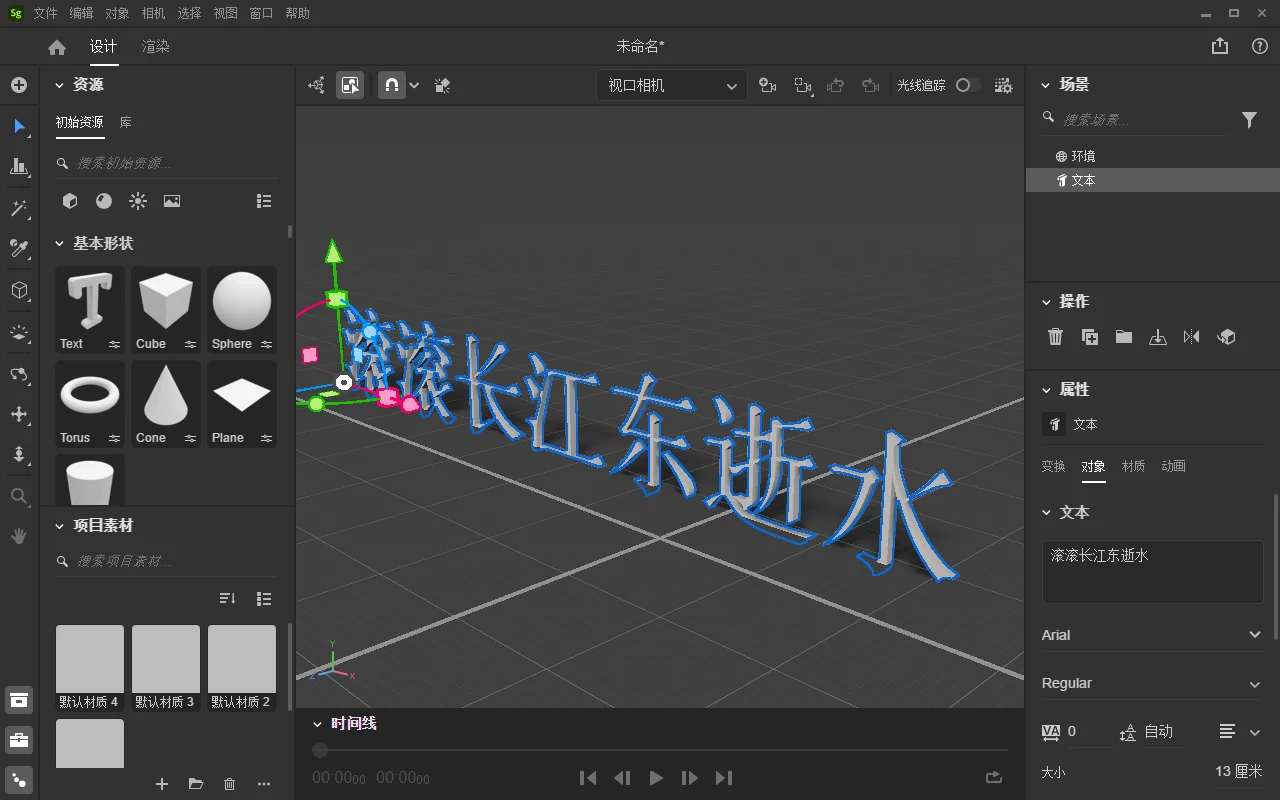Image resolution: width=1280 pixels, height=800 pixels.
Task: Collapse the 资源 panel
Action: click(x=59, y=85)
